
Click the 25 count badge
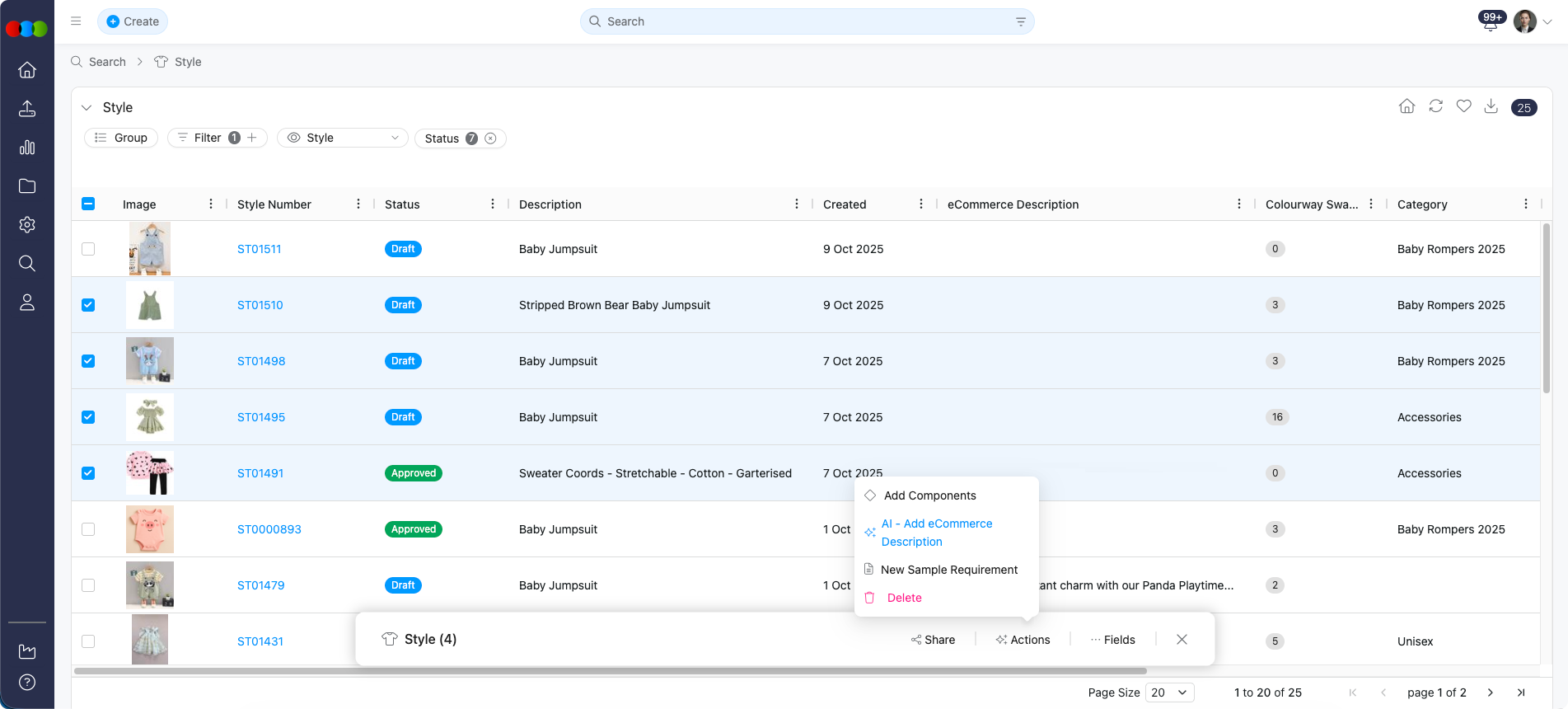tap(1524, 108)
